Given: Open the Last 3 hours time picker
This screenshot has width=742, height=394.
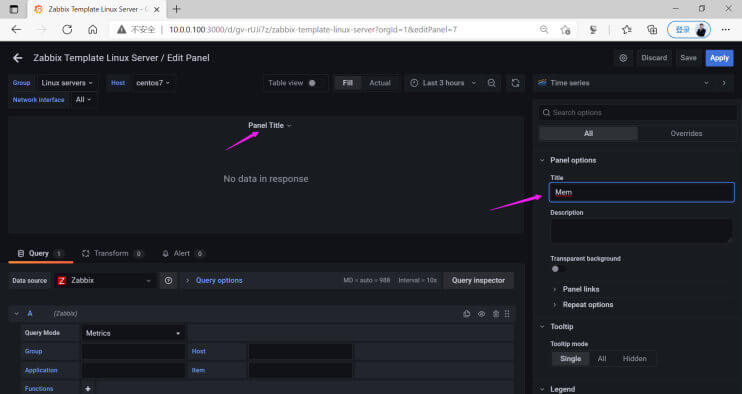Looking at the screenshot, I should coord(443,83).
